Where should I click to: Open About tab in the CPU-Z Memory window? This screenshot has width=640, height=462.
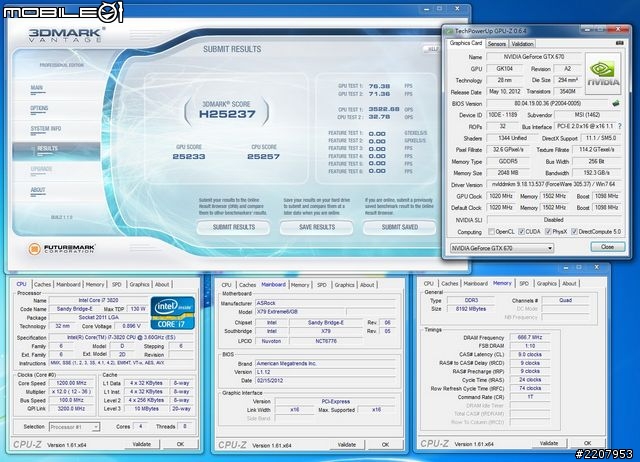coord(569,283)
